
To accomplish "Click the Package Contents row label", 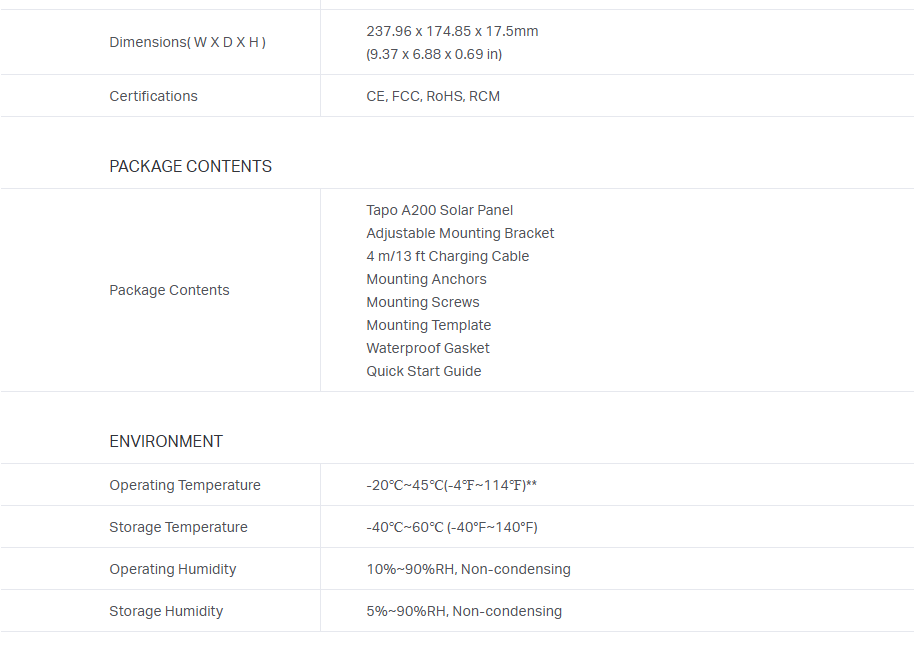I will coord(169,290).
